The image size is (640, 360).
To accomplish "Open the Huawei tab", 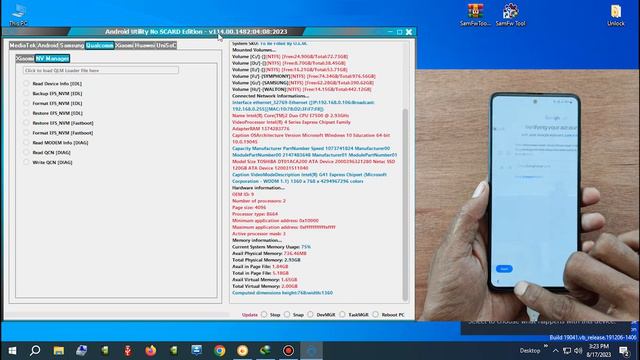I will pos(144,45).
